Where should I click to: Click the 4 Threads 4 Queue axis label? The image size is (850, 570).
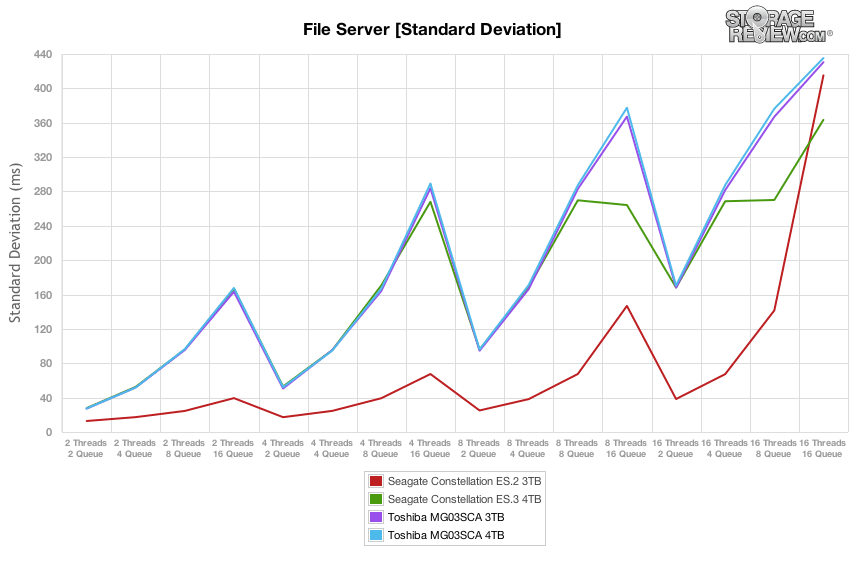[331, 449]
